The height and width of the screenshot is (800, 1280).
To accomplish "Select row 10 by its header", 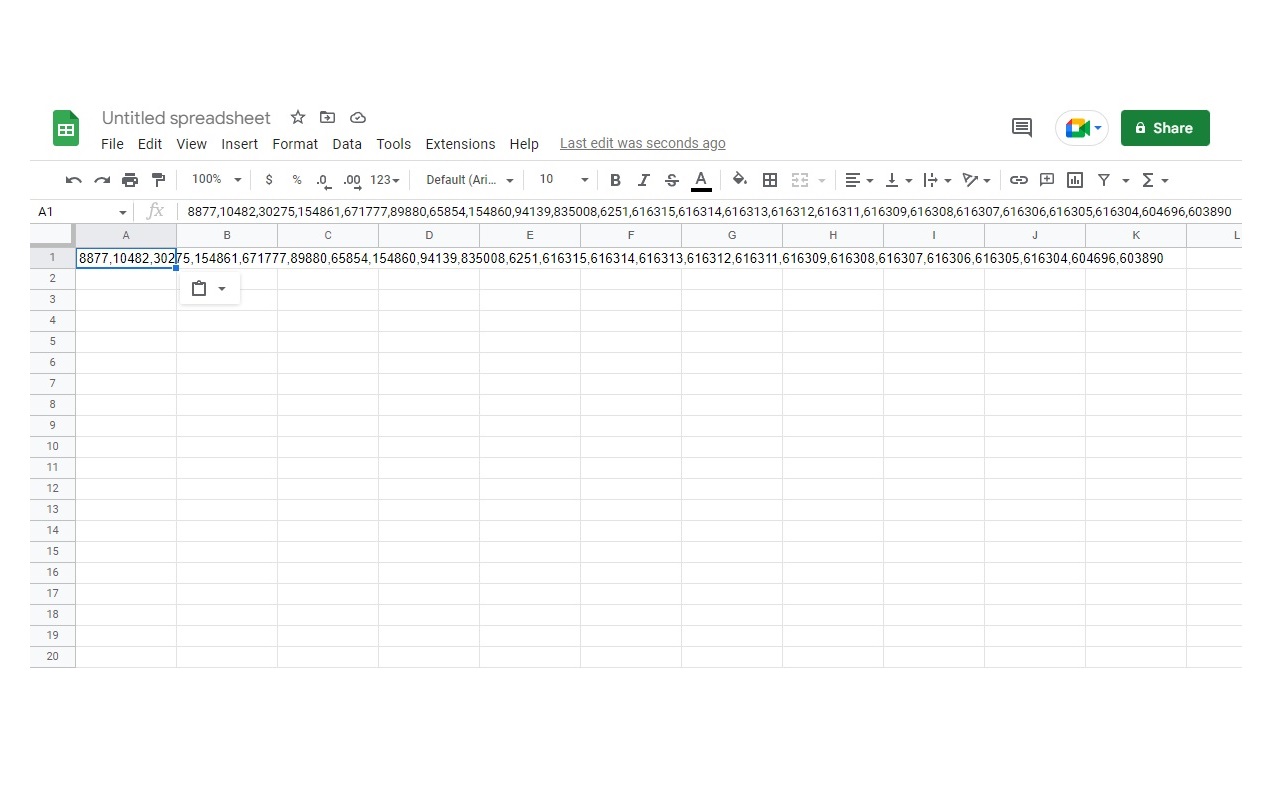I will tap(53, 446).
